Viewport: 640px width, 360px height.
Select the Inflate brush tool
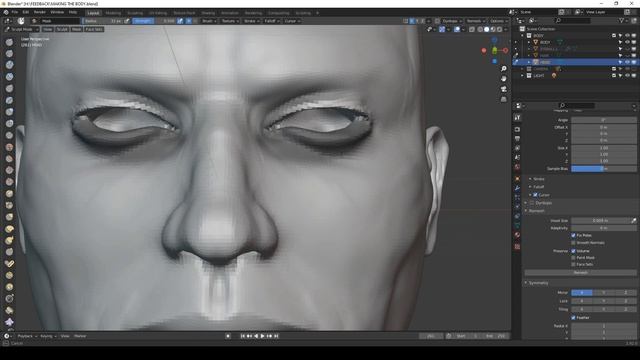(x=9, y=111)
